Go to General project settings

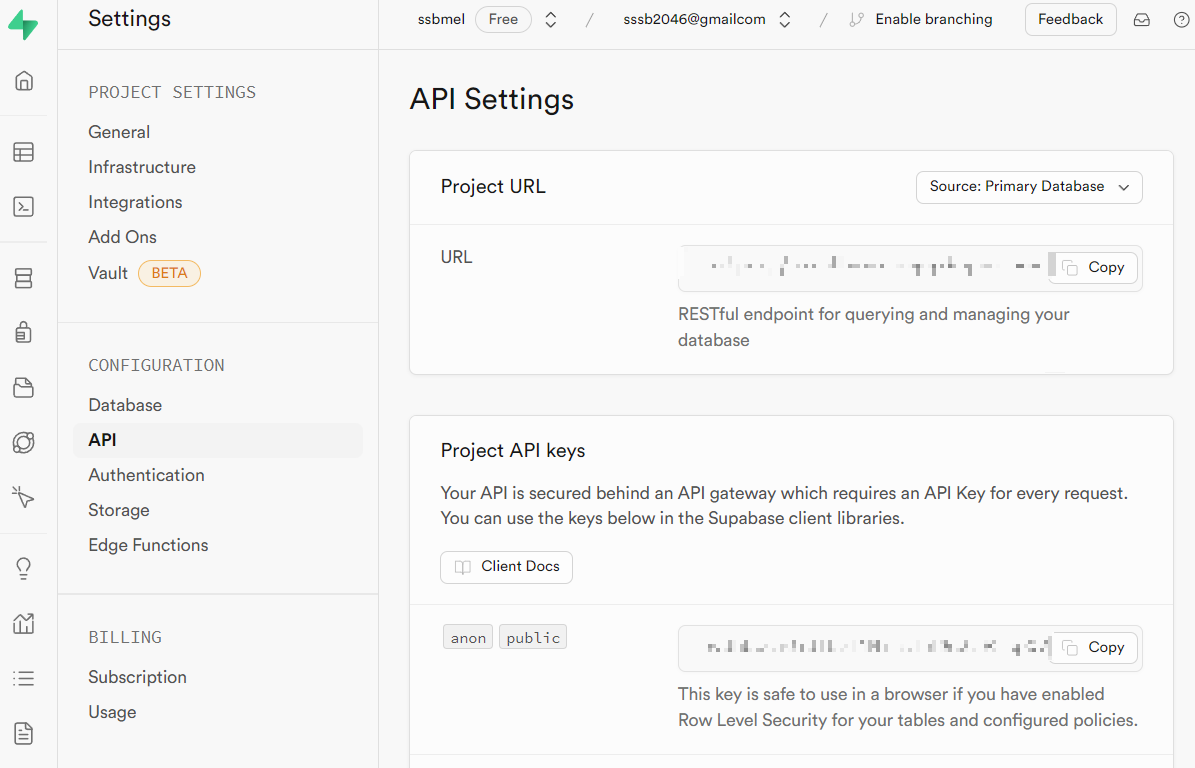coord(119,132)
